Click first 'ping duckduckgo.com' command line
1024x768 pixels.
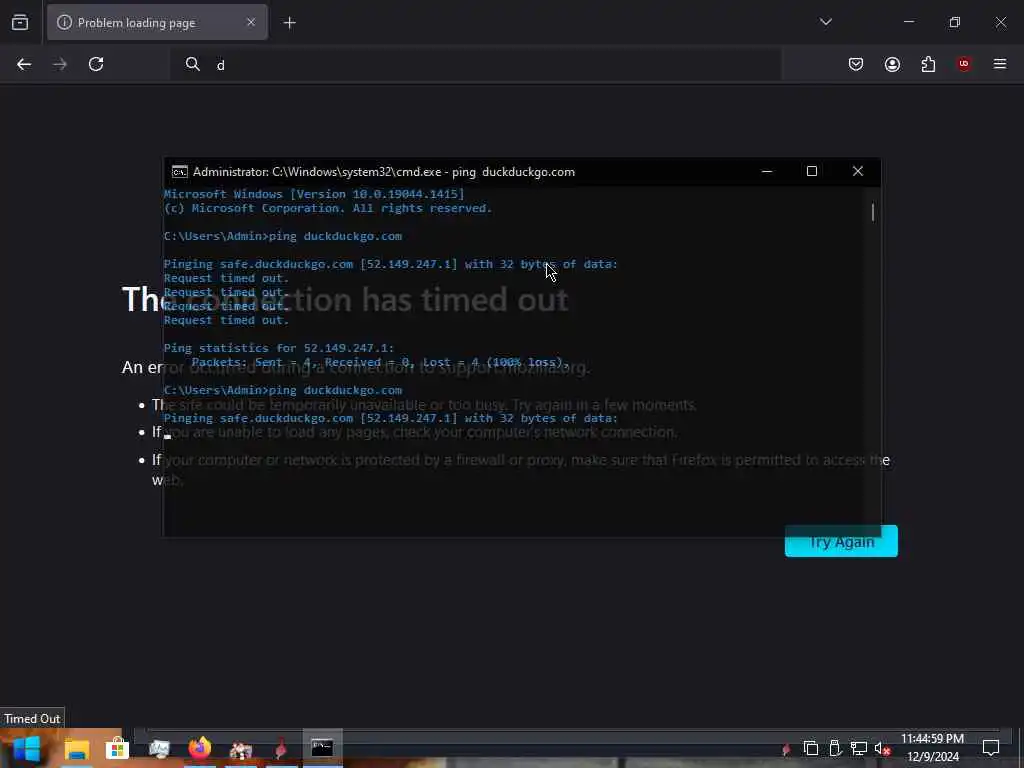[282, 236]
